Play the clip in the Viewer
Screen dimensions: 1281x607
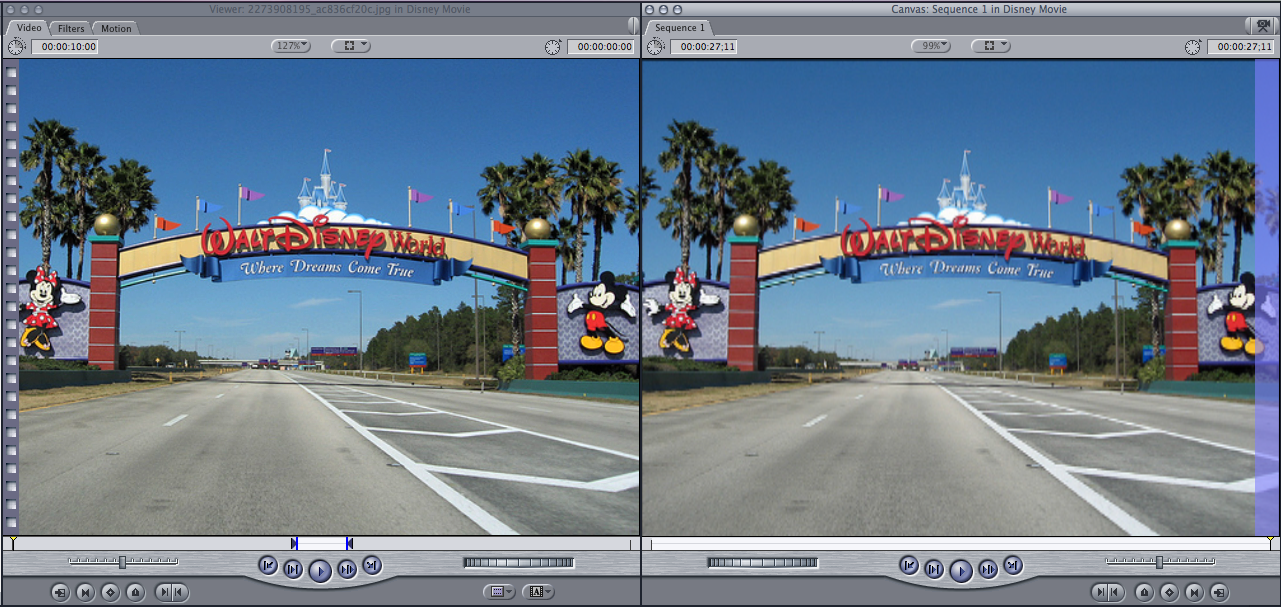319,571
